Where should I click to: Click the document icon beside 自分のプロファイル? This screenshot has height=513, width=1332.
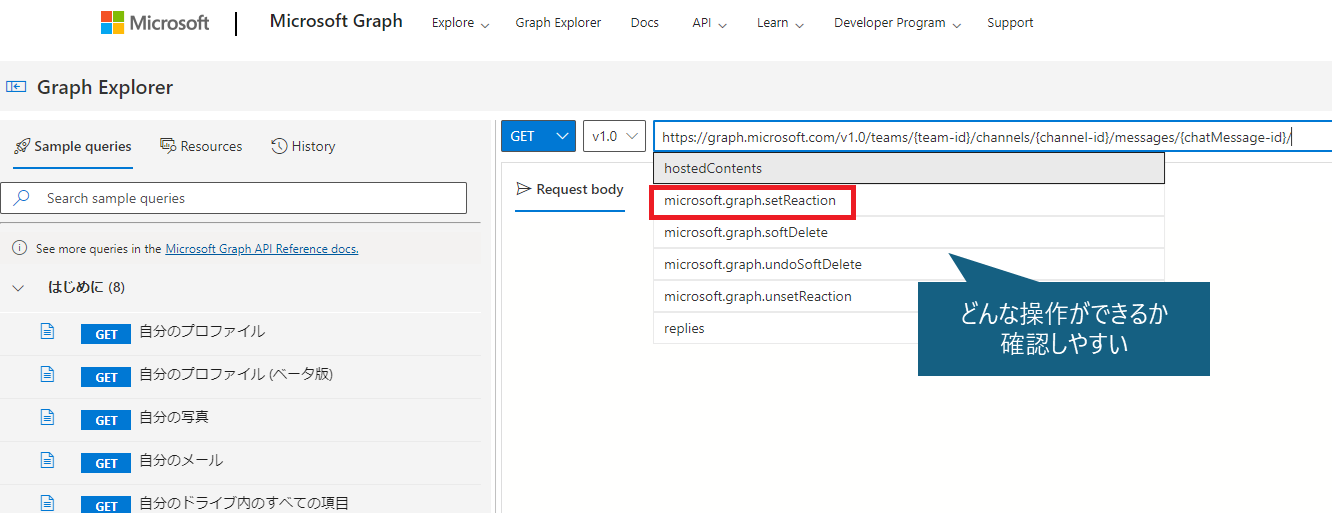47,331
